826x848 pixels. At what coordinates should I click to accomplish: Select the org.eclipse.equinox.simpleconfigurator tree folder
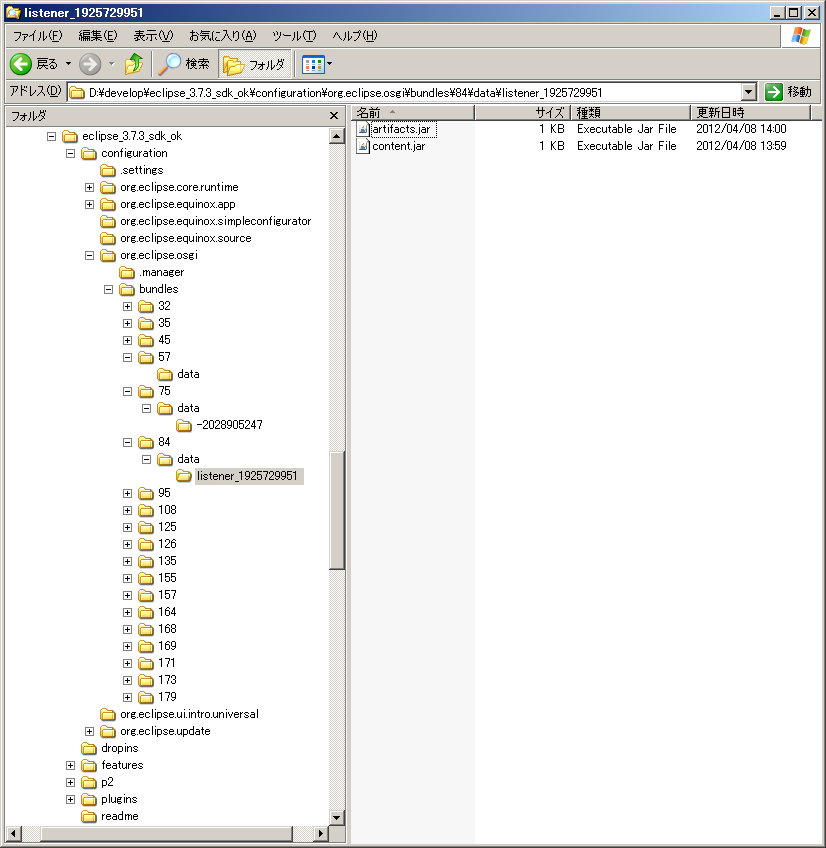click(215, 221)
